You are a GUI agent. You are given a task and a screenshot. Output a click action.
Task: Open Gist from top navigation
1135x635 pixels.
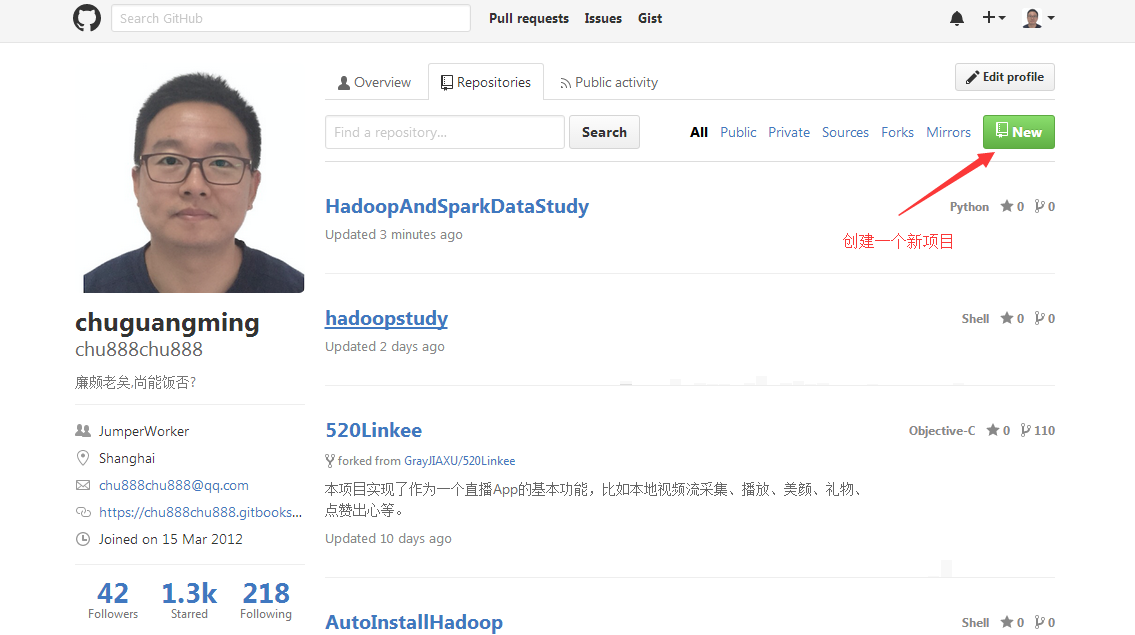650,18
